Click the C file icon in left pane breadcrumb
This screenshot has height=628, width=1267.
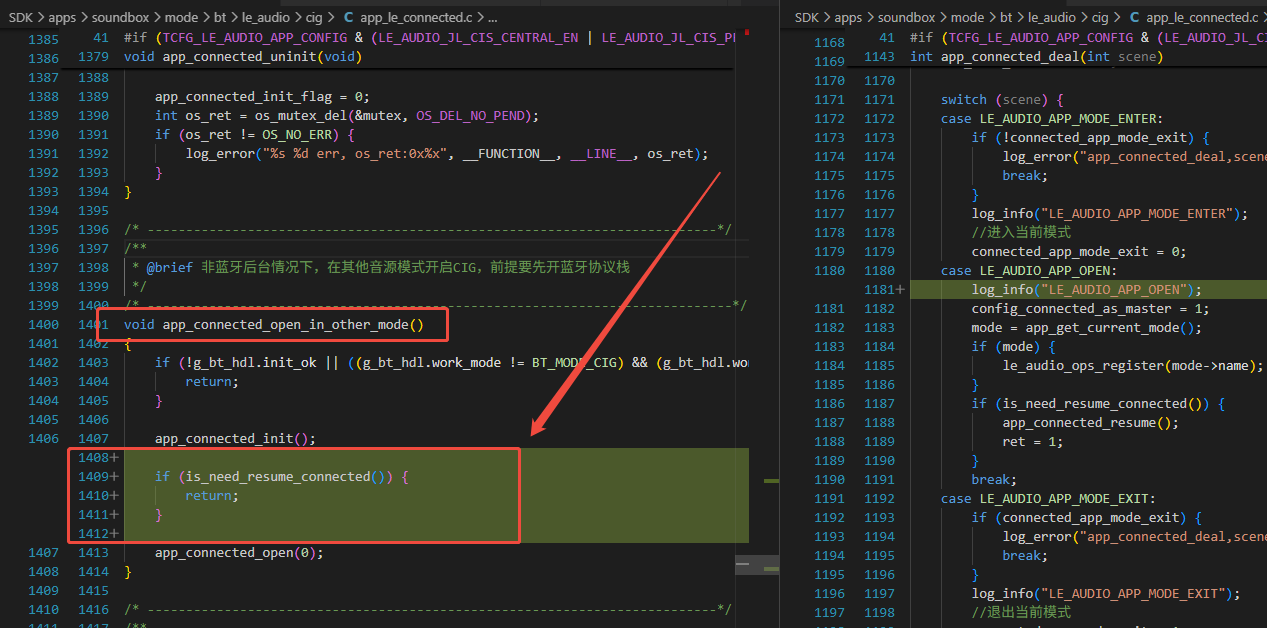(348, 17)
